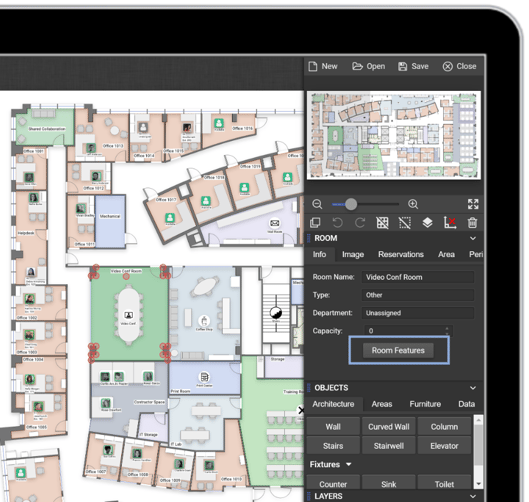The height and width of the screenshot is (502, 529).
Task: Click the zoom slider handle
Action: click(351, 204)
